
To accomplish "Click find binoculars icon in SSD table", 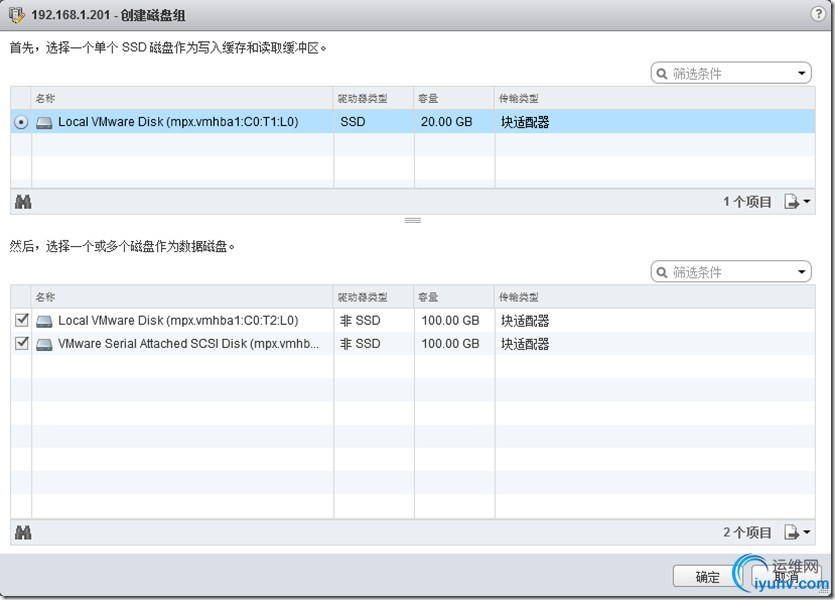I will coord(23,202).
